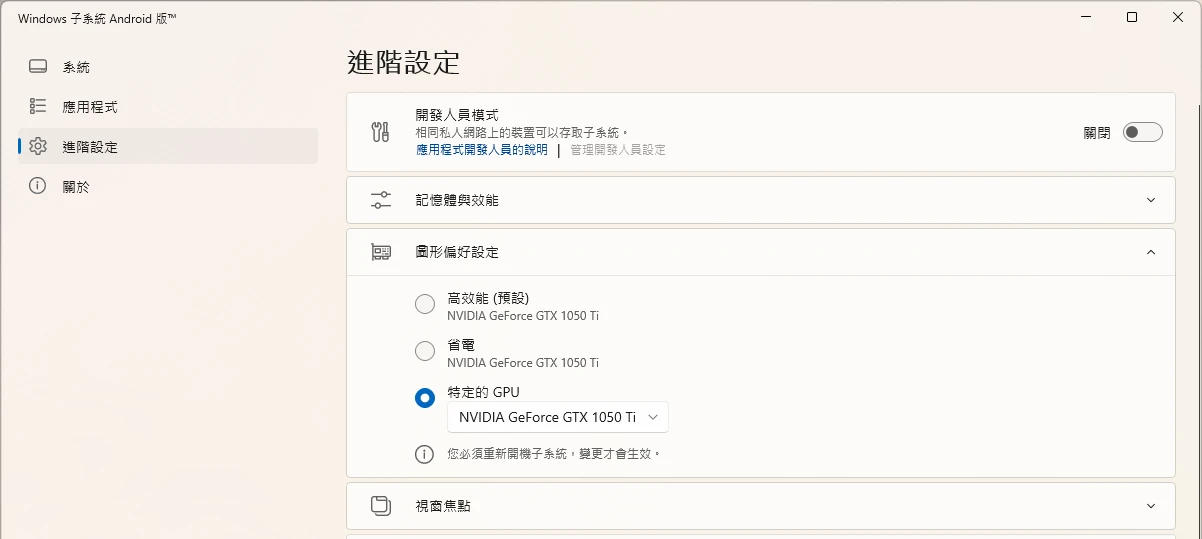Click the 相同私人網路上的裝置可以存取子系統 description

pos(522,132)
